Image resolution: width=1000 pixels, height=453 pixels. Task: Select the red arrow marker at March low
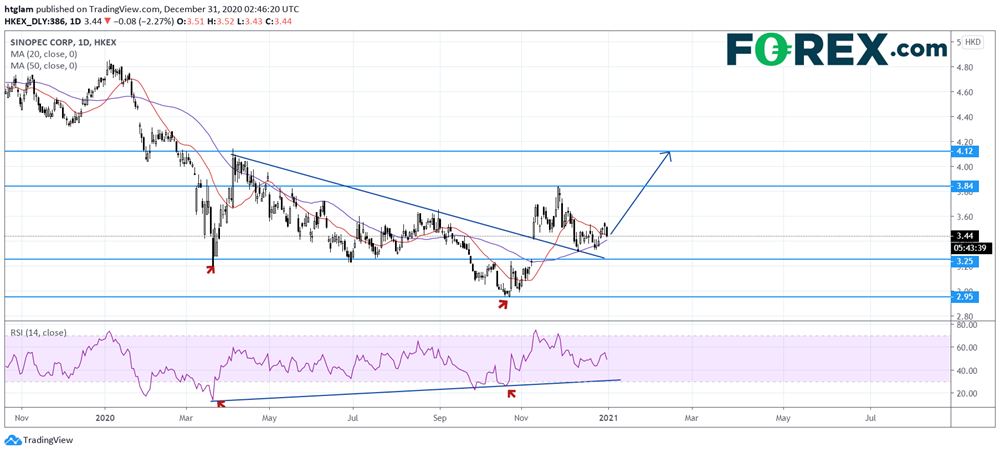(x=212, y=268)
